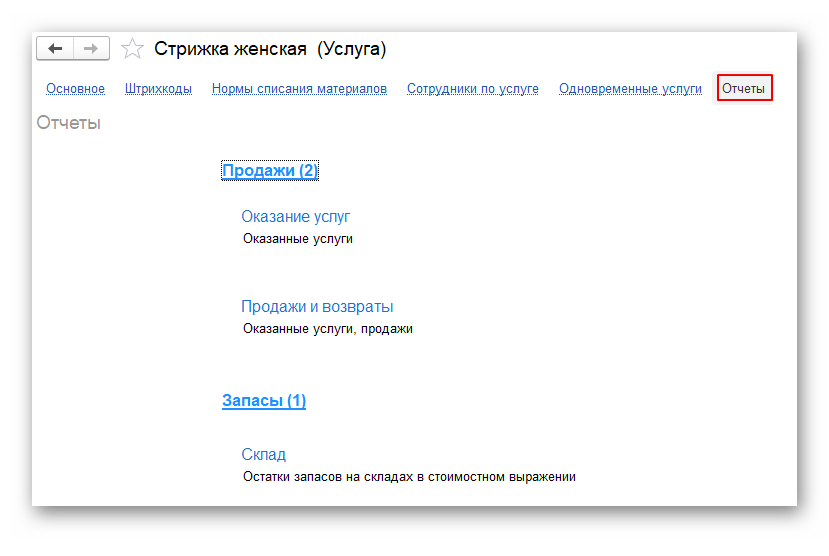This screenshot has width=829, height=556.
Task: Click the 'Оказанные услуги' description under Оказание услуг
Action: pyautogui.click(x=297, y=239)
